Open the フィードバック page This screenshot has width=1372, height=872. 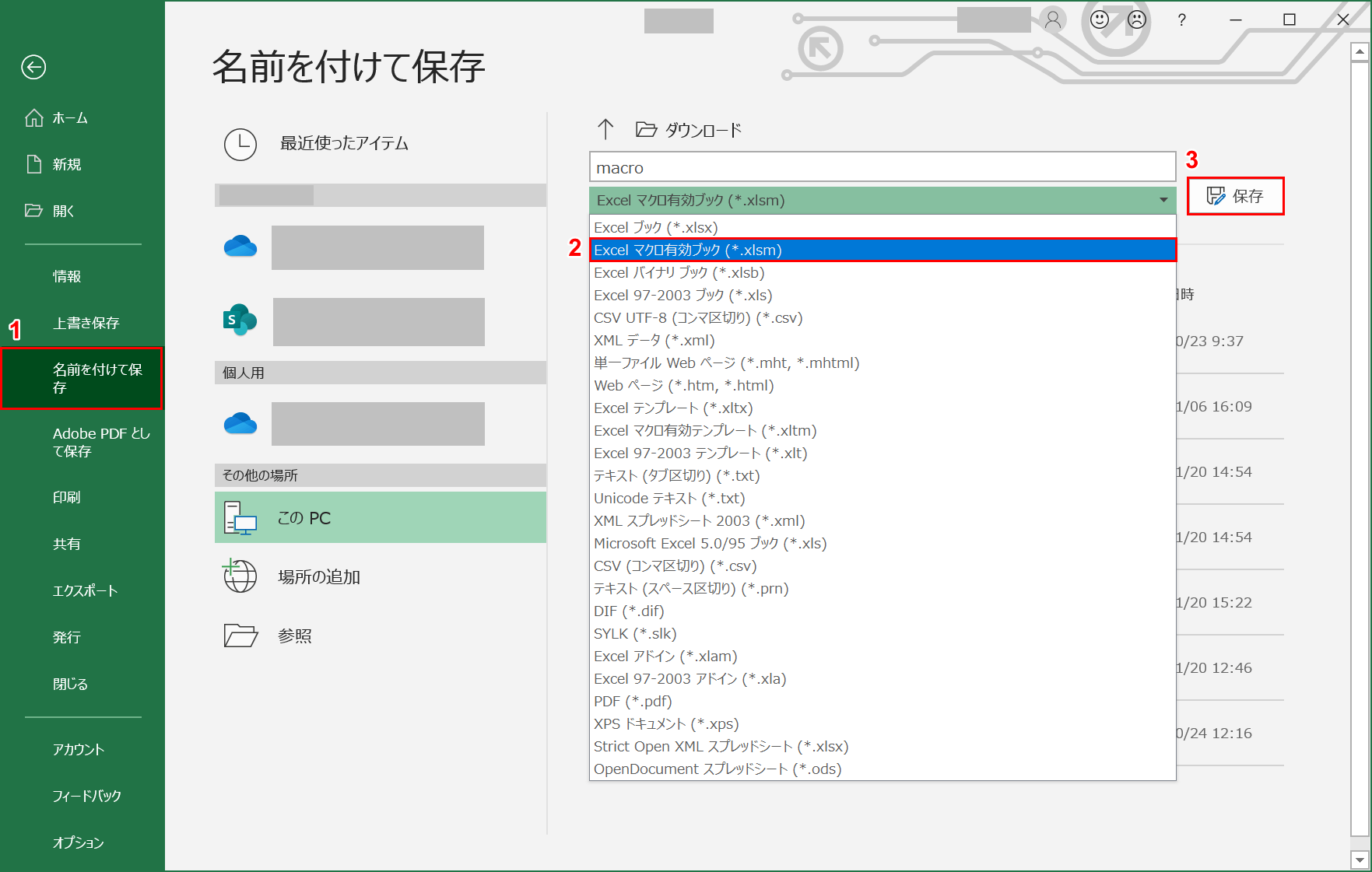click(x=82, y=796)
